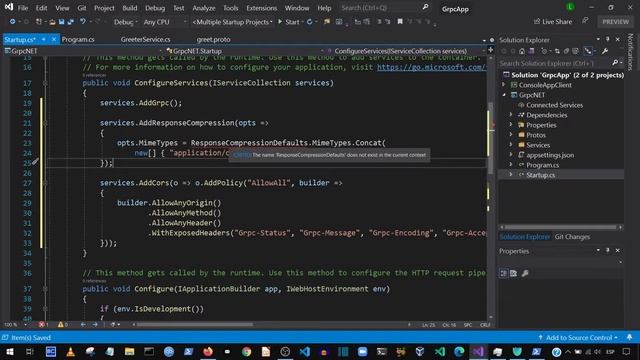Screen dimensions: 640x360
Task: Click the notifications bell in status bar
Action: (629, 337)
